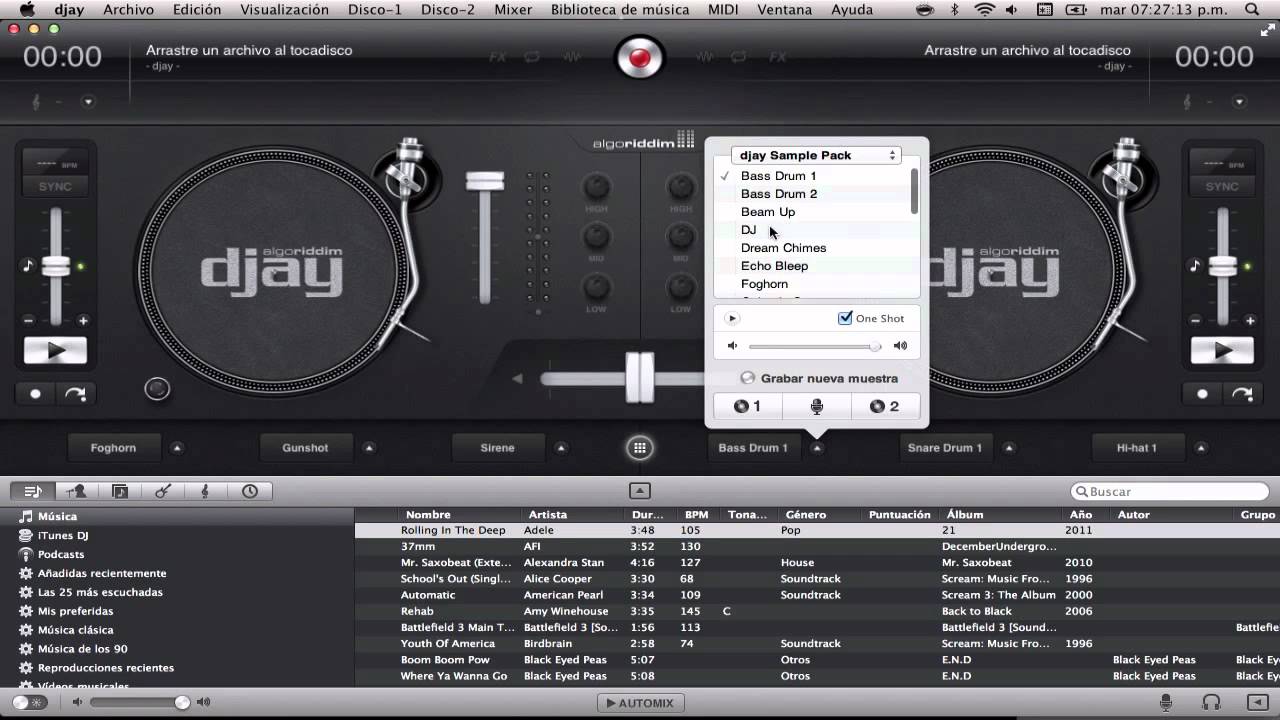Open the playlists view in library toolbar
1280x720 pixels.
point(33,491)
